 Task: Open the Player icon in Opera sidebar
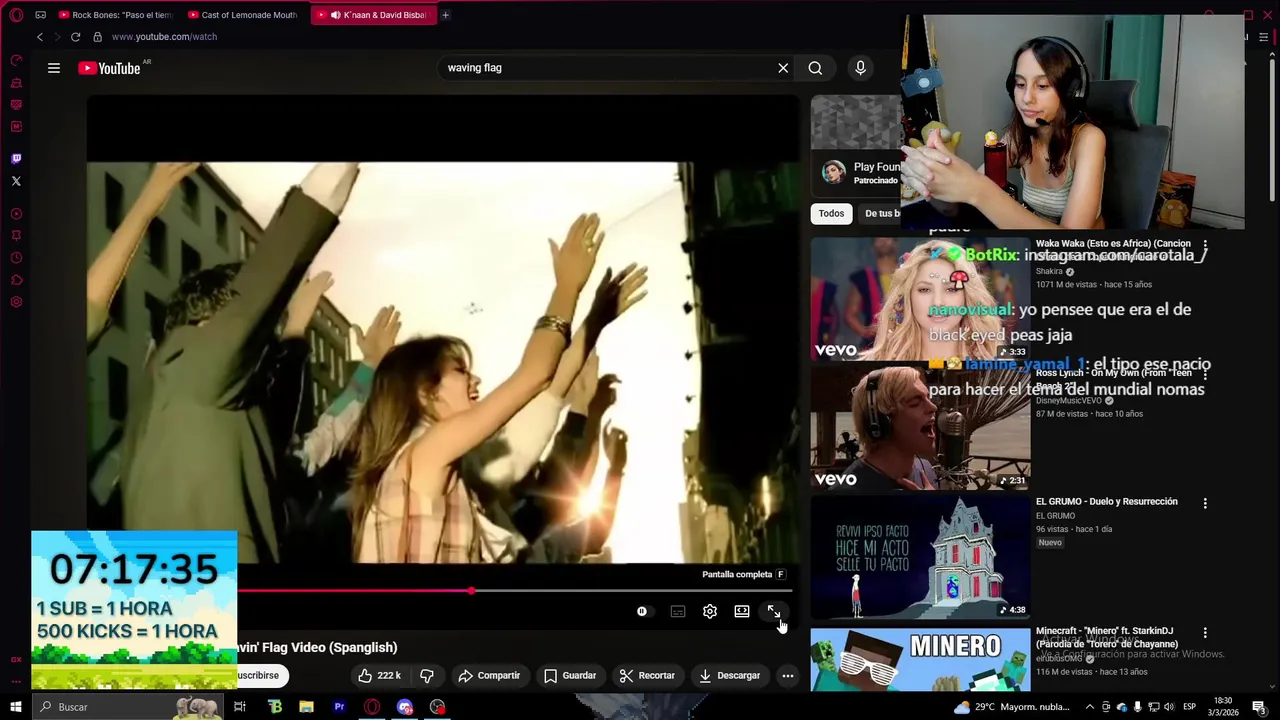click(16, 214)
